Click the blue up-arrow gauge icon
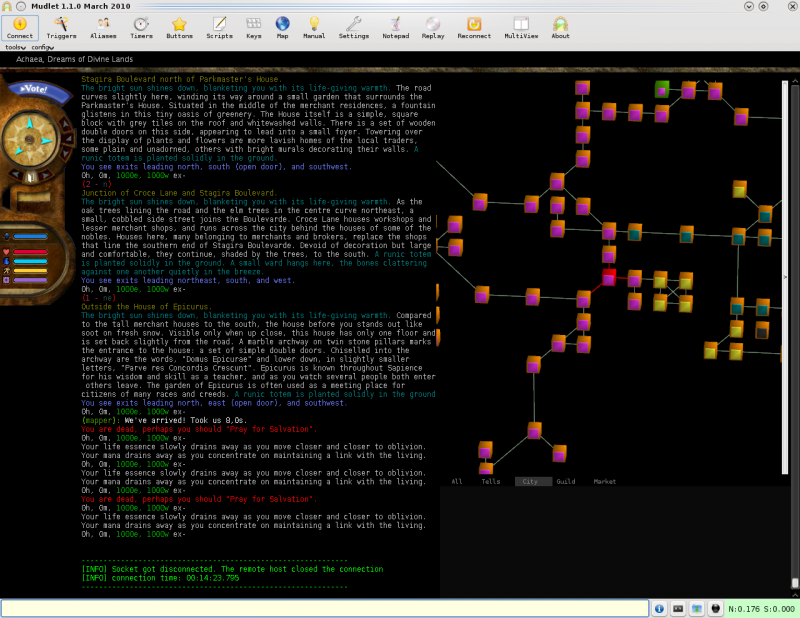This screenshot has width=800, height=618. click(7, 237)
